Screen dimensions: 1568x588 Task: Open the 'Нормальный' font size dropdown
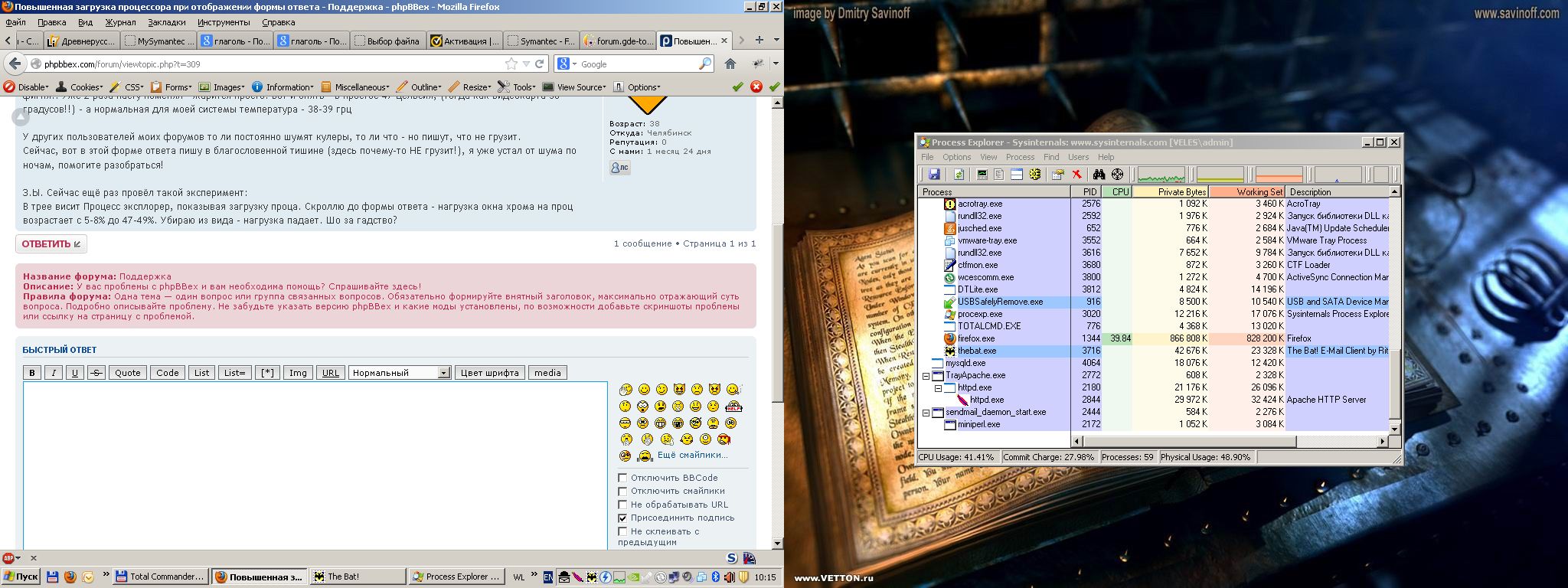coord(400,373)
